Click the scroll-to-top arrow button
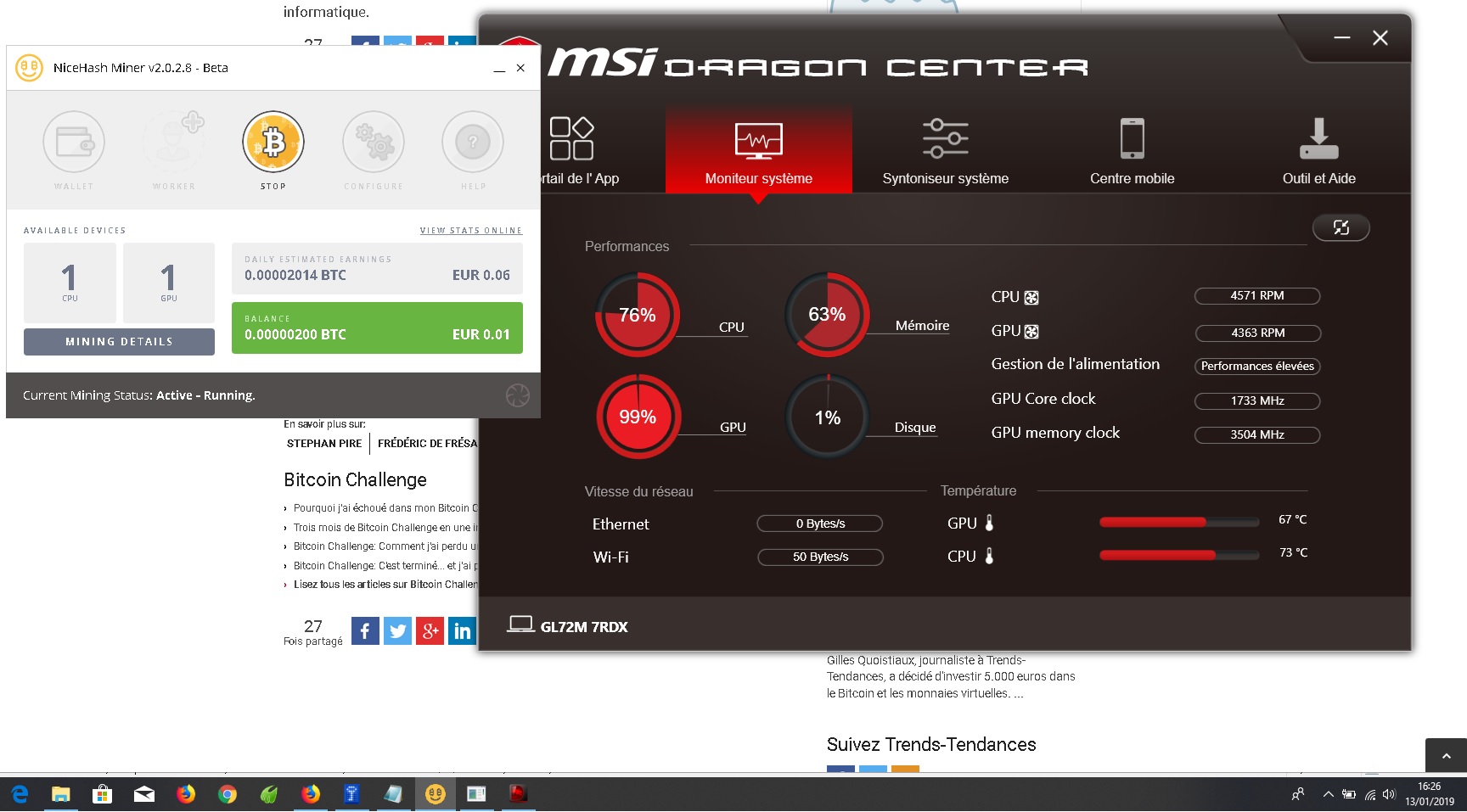 (1446, 755)
